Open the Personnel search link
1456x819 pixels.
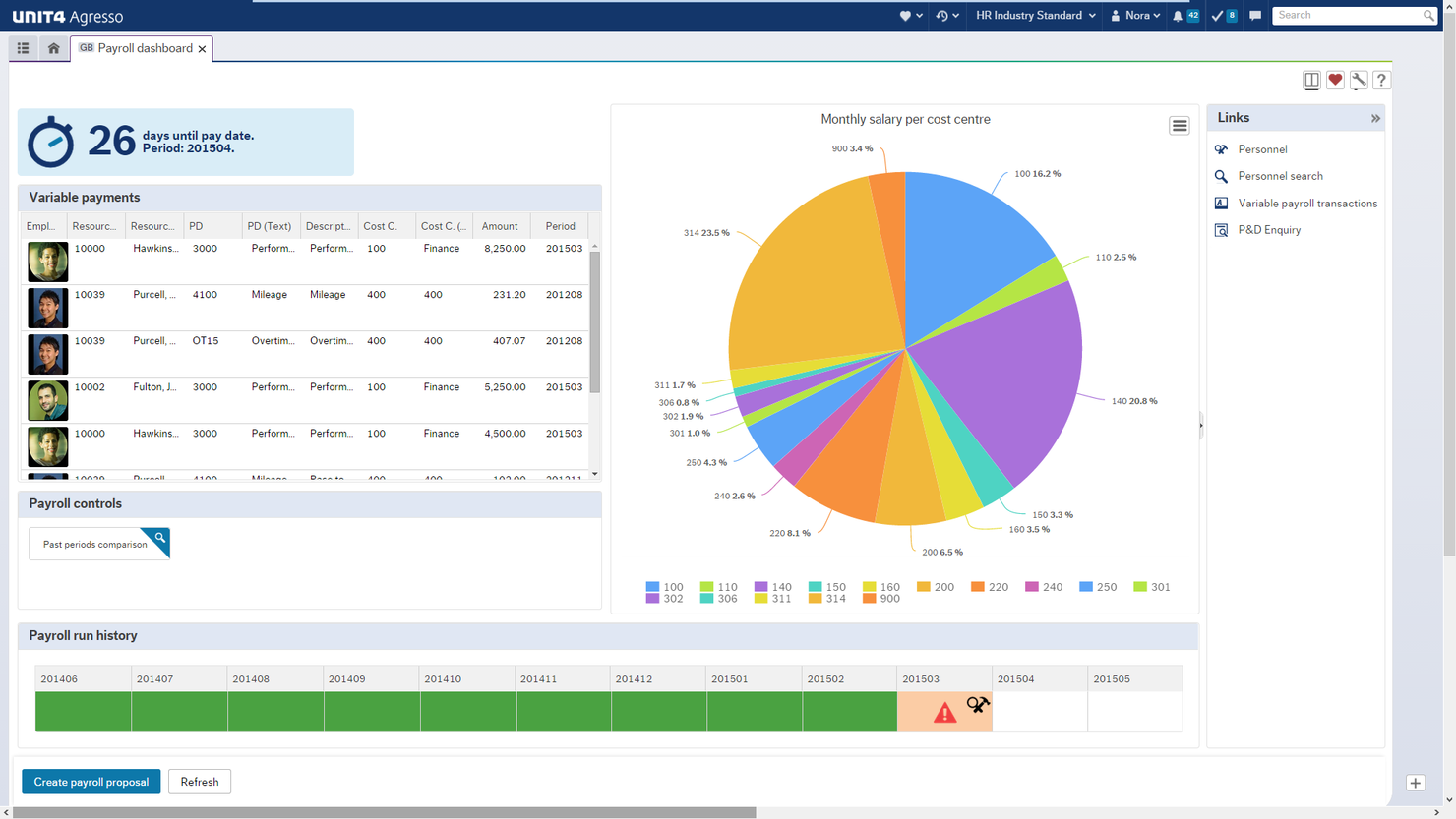(x=1221, y=176)
